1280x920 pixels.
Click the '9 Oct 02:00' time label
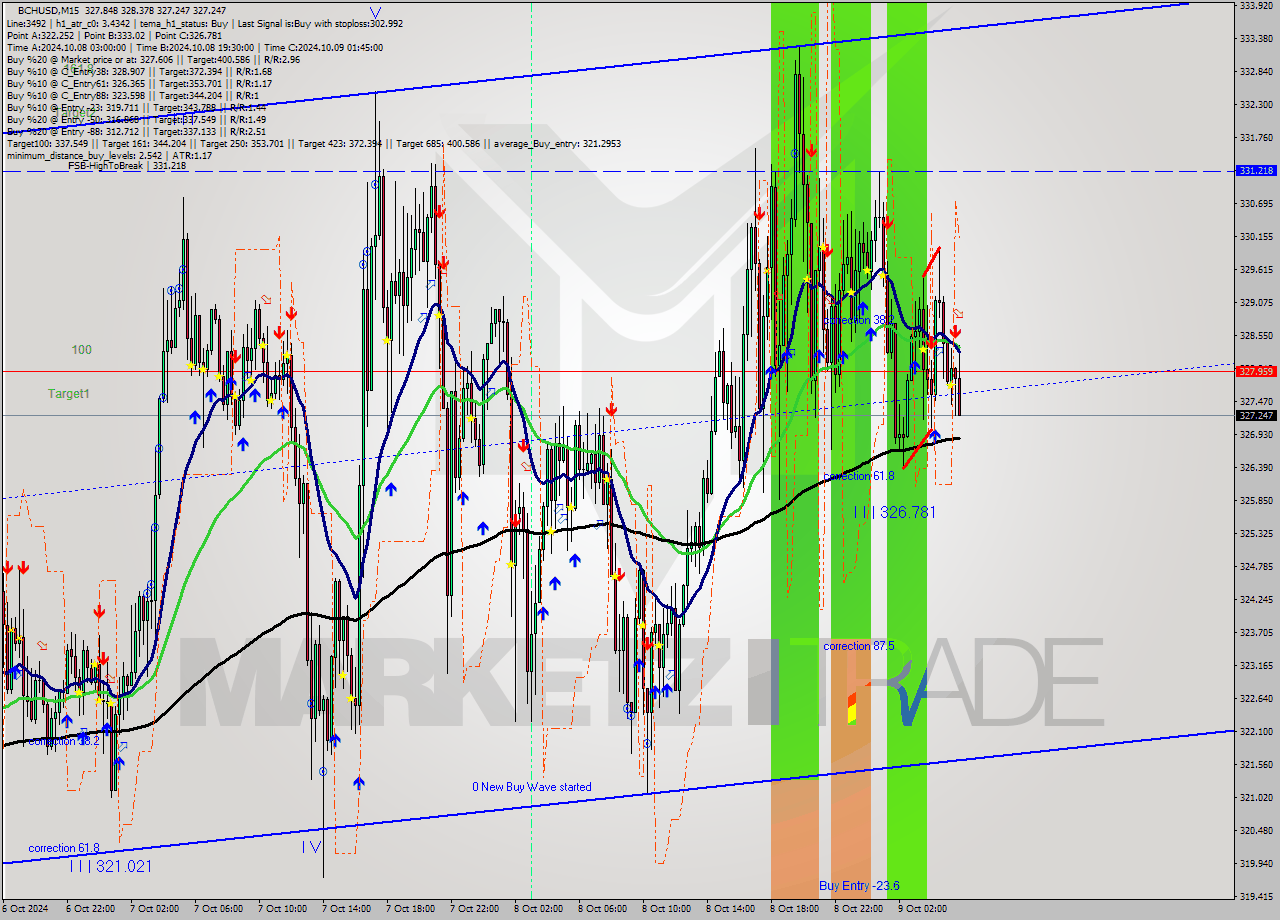coord(923,909)
